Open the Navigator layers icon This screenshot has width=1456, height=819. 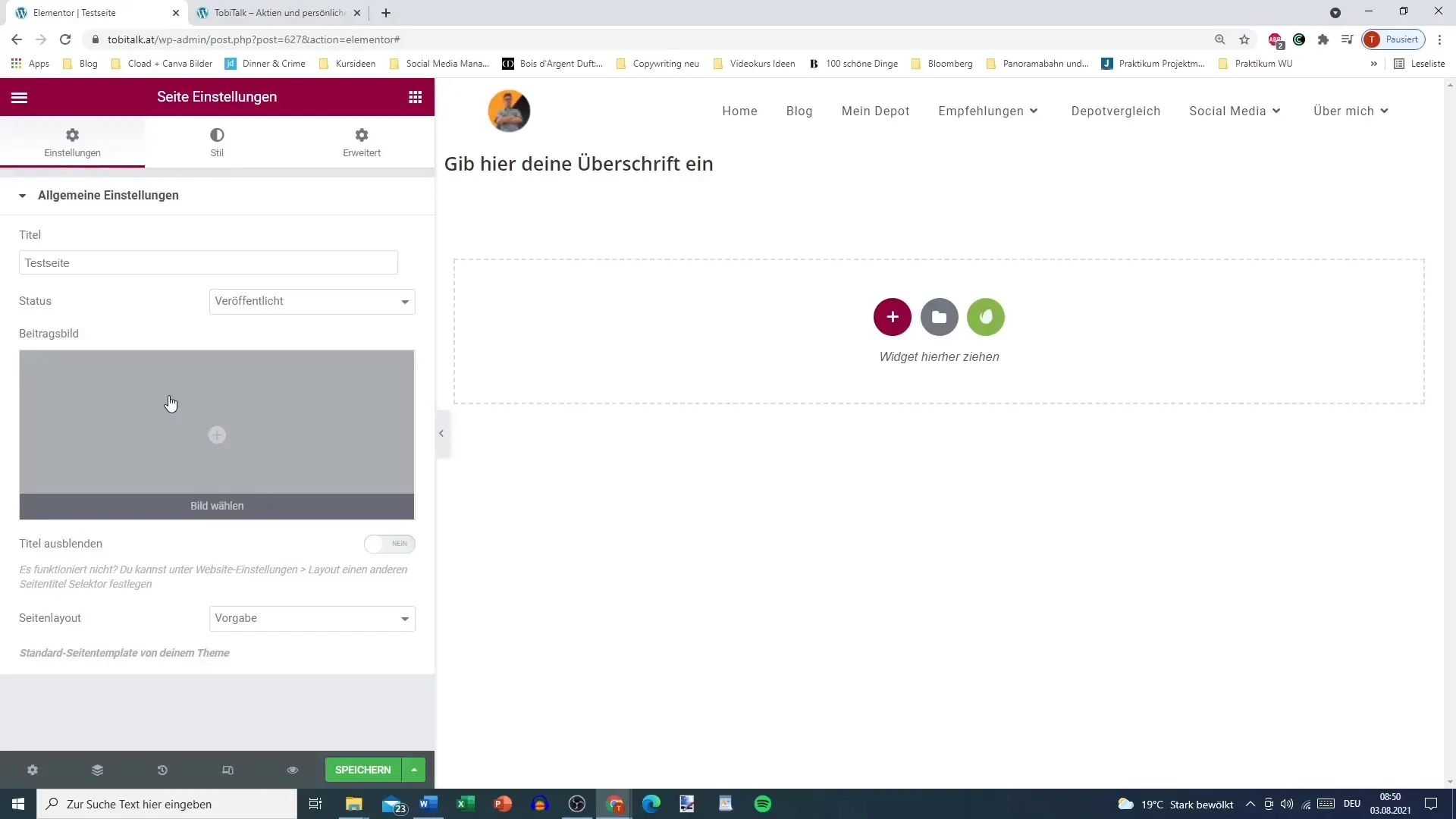pyautogui.click(x=97, y=770)
